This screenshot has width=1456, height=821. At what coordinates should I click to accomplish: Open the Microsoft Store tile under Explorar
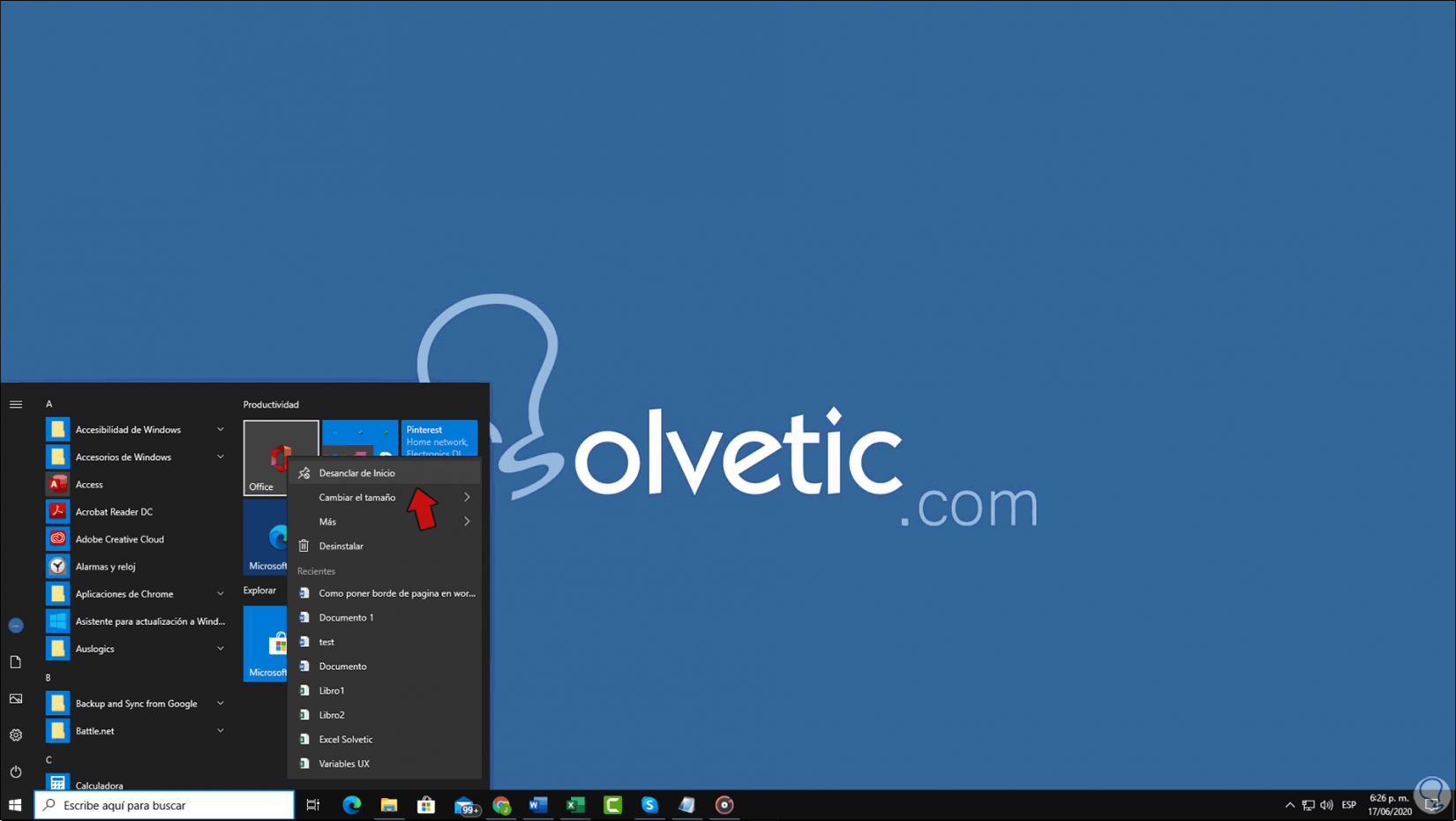(x=266, y=644)
